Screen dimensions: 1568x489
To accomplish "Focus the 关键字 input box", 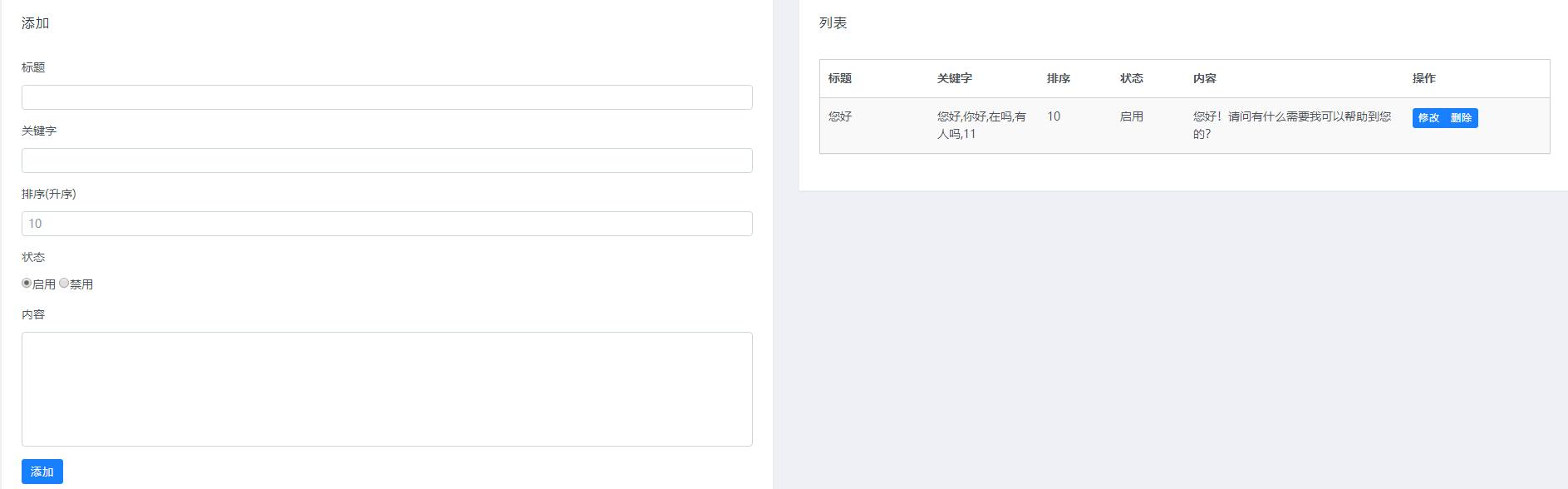I will click(x=386, y=161).
